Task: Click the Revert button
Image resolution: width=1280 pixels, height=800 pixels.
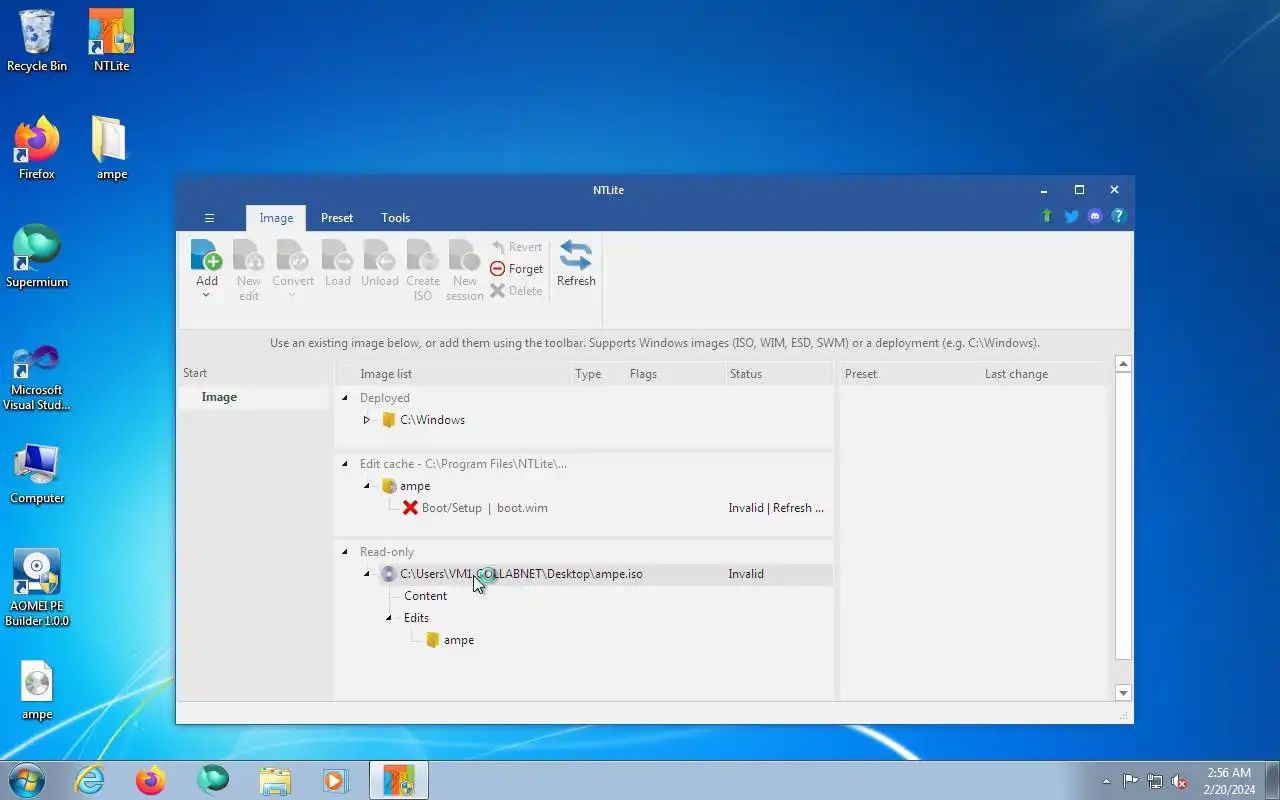Action: [516, 247]
